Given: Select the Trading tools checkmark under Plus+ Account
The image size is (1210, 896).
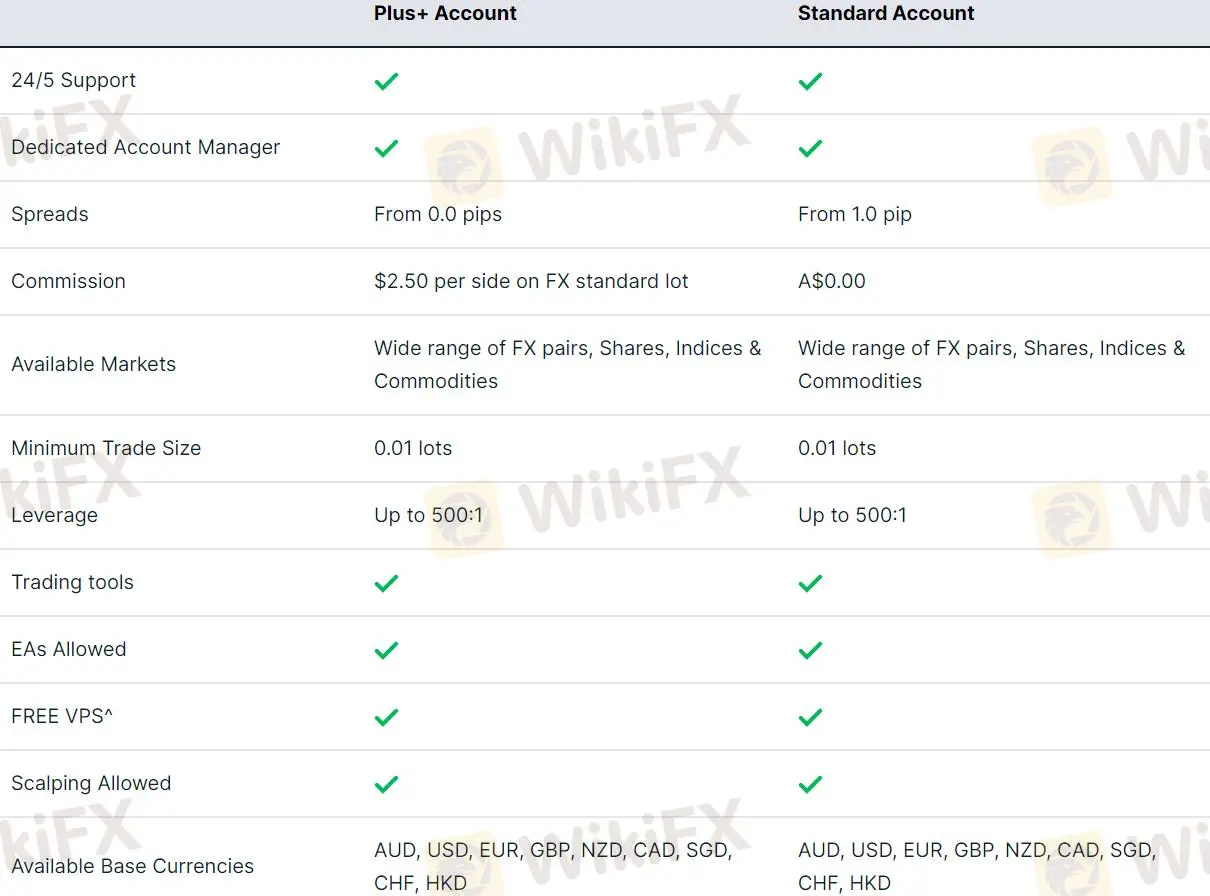Looking at the screenshot, I should [386, 583].
